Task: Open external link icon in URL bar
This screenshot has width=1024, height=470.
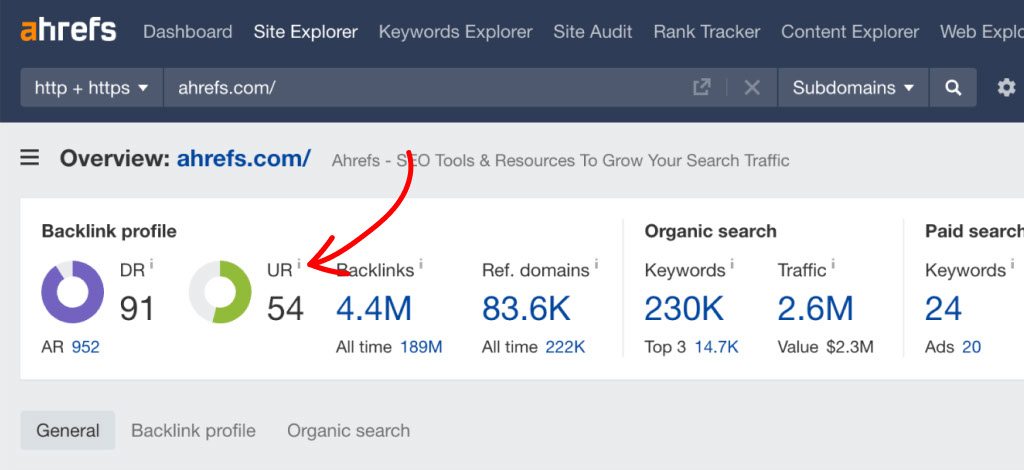Action: pos(701,87)
